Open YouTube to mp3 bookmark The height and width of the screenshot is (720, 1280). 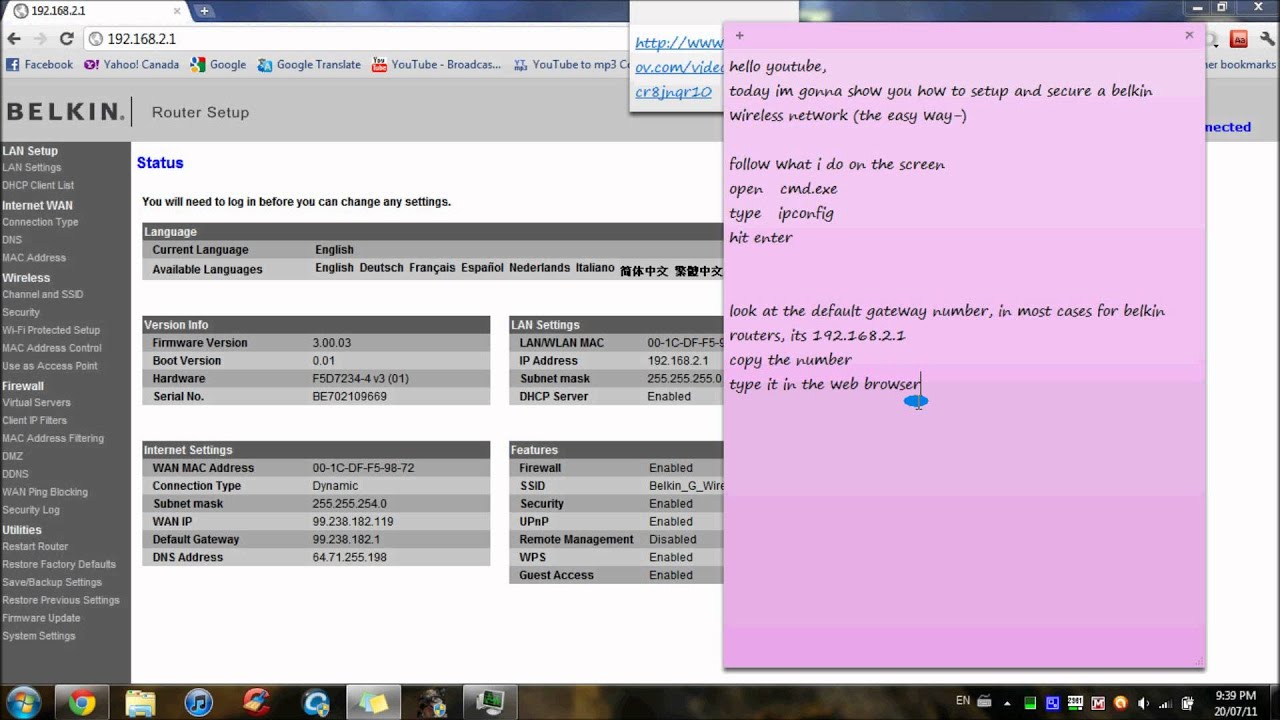point(570,65)
